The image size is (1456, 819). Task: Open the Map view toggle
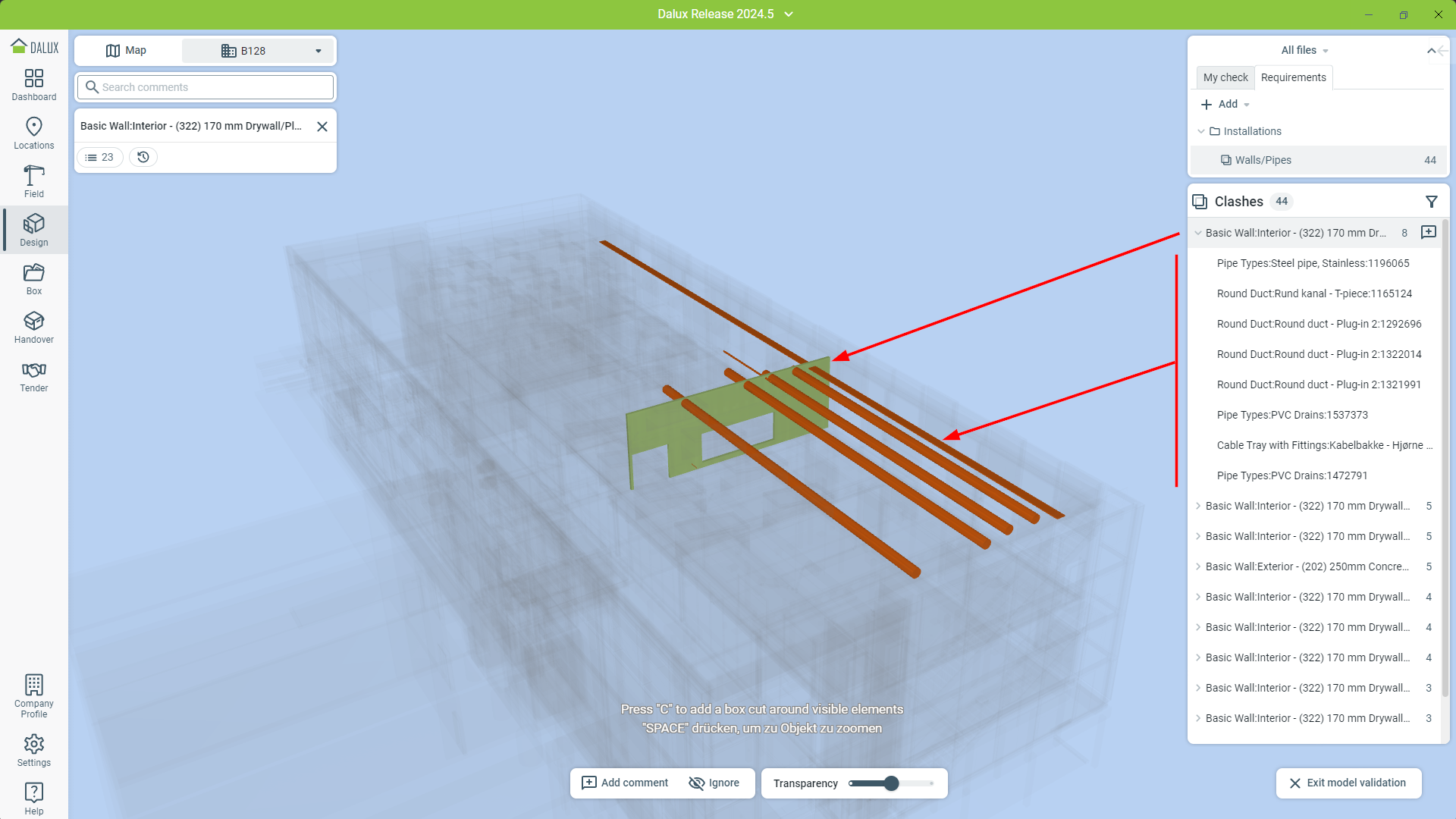tap(127, 51)
